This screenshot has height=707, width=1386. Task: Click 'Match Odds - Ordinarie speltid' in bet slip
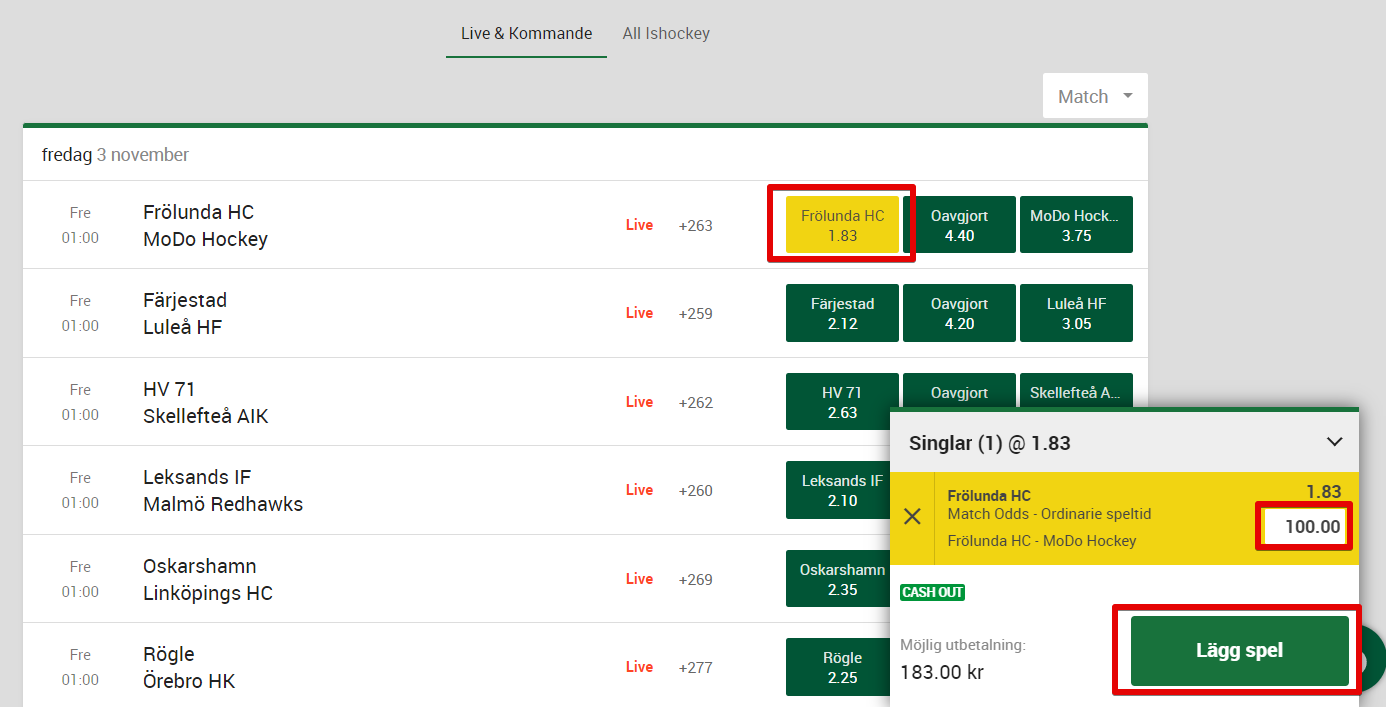pyautogui.click(x=1049, y=514)
